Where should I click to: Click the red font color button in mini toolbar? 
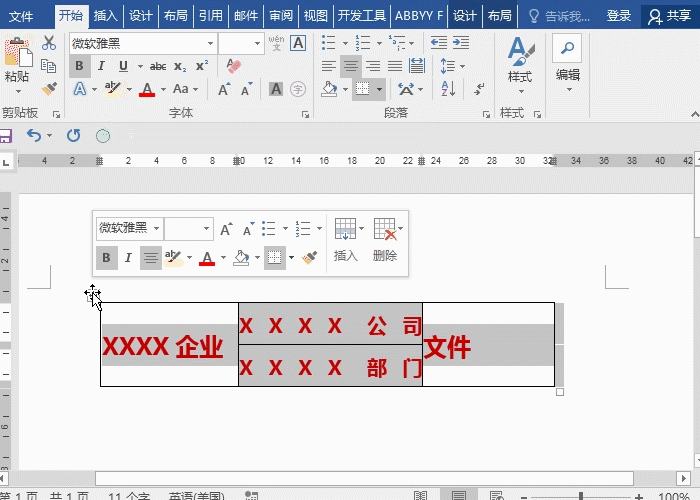(x=207, y=258)
